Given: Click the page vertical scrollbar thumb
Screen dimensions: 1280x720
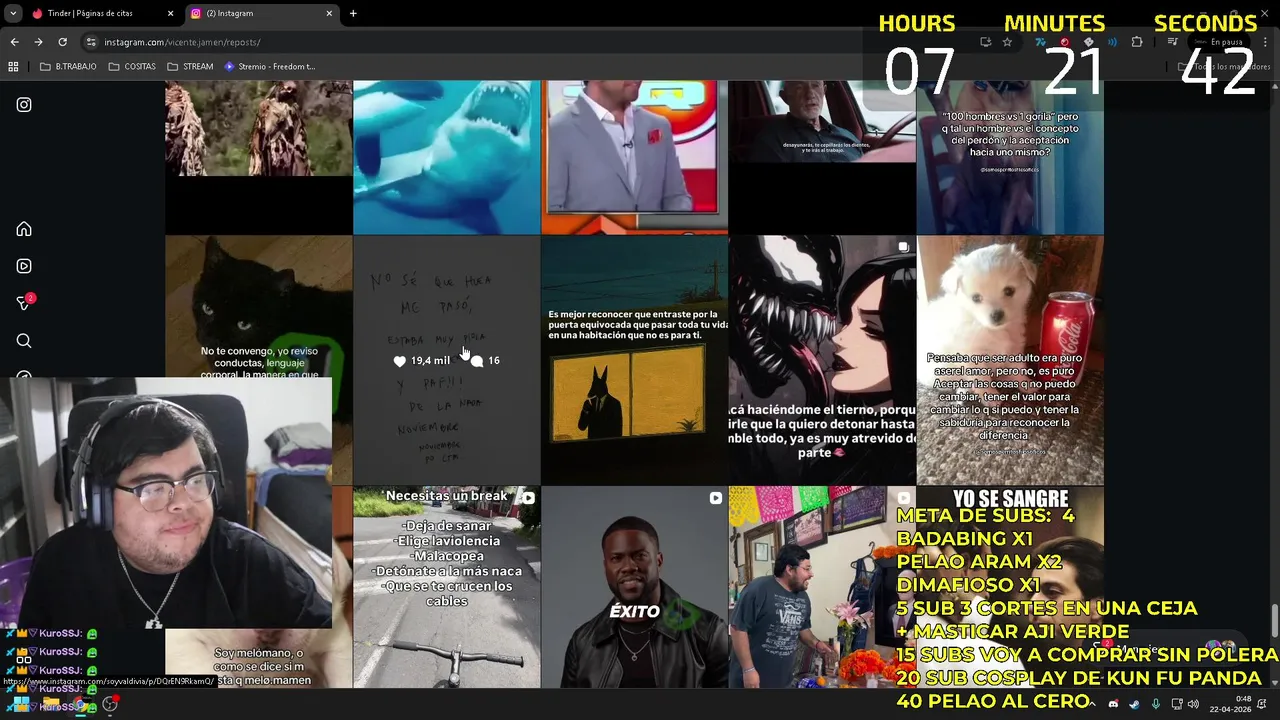Looking at the screenshot, I should click(x=1274, y=620).
